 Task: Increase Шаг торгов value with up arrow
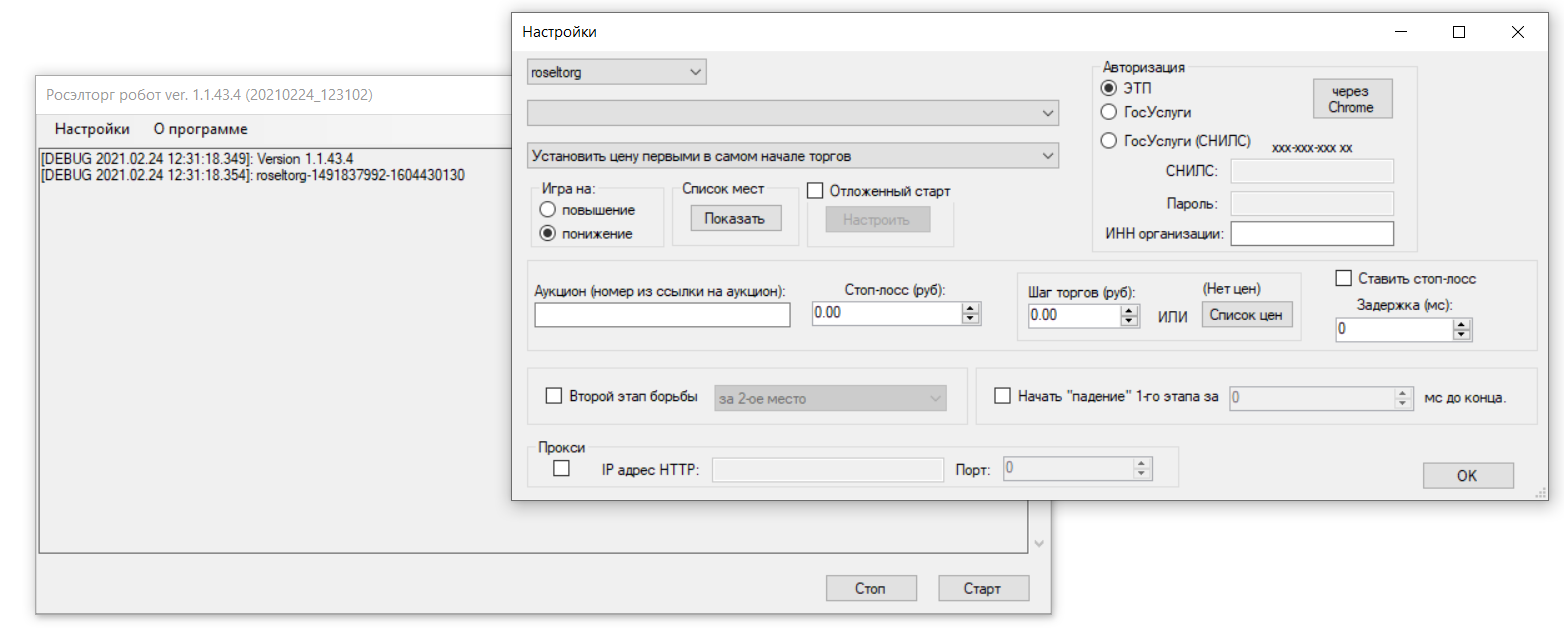pos(1130,310)
